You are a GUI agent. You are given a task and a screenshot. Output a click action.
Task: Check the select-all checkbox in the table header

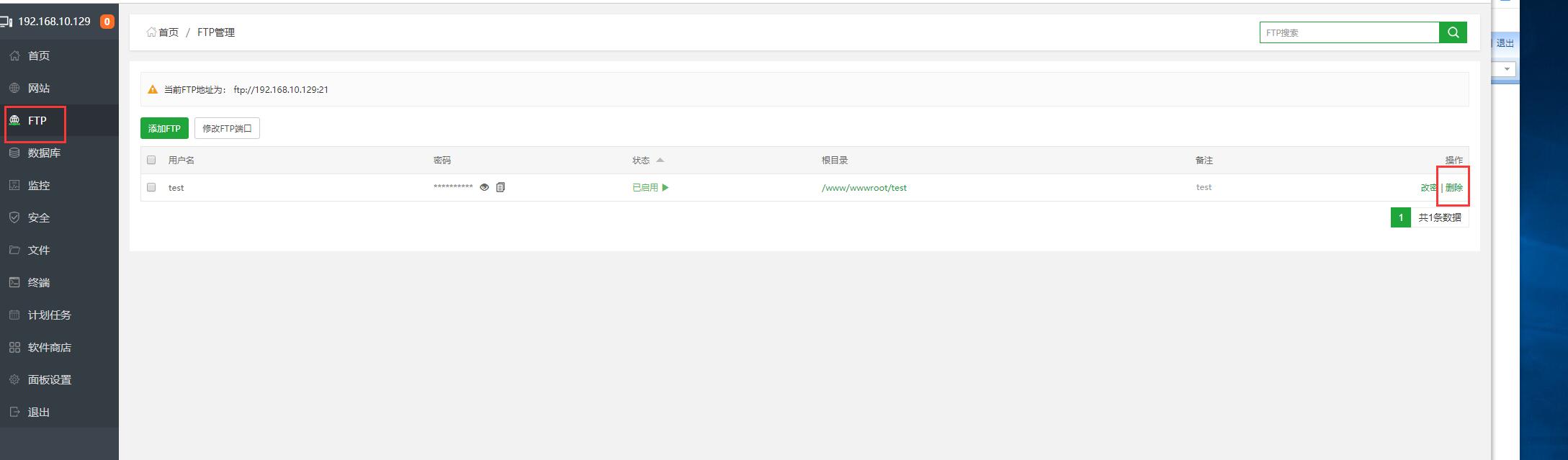(x=151, y=160)
